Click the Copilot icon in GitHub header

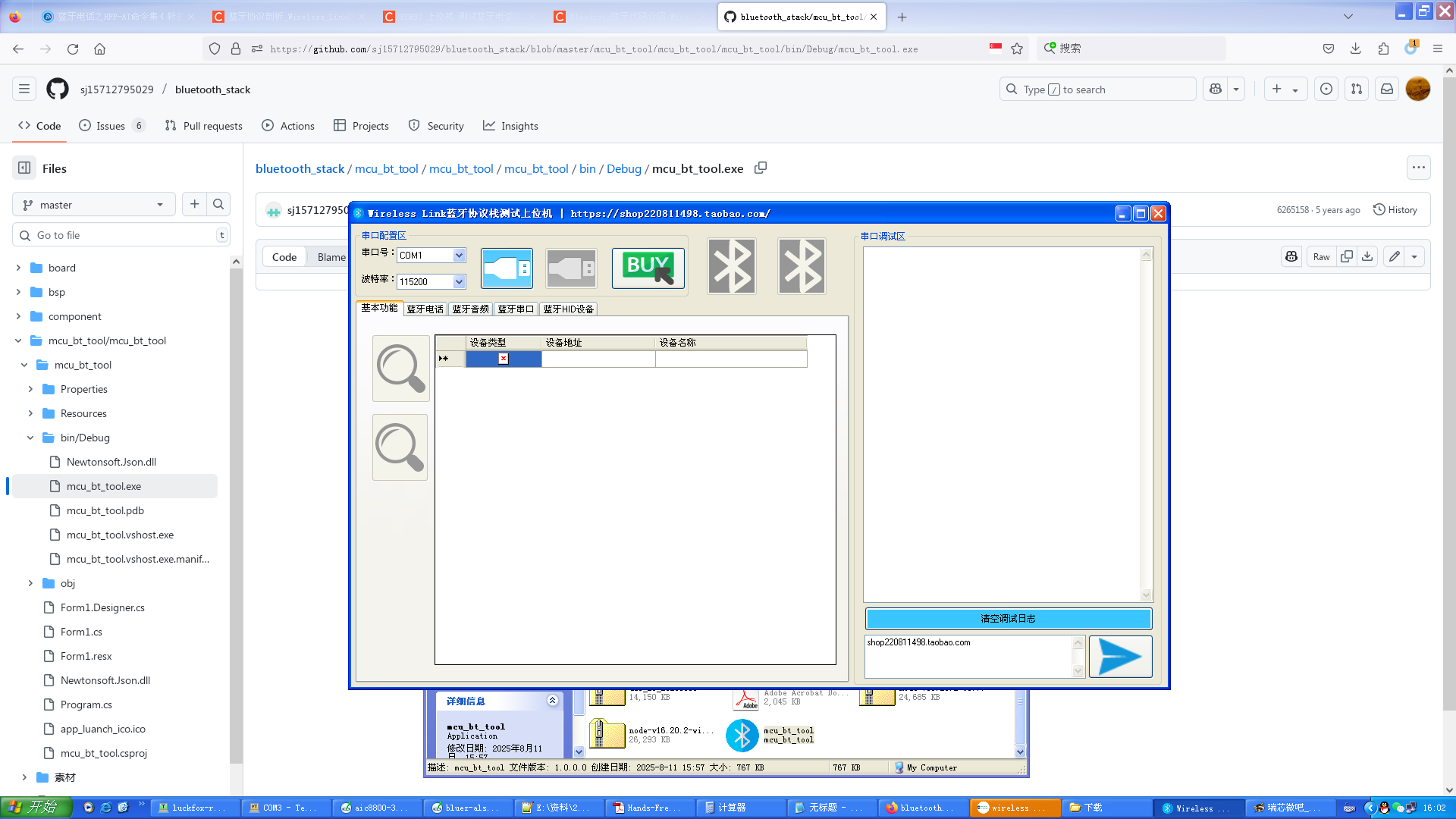pos(1216,89)
